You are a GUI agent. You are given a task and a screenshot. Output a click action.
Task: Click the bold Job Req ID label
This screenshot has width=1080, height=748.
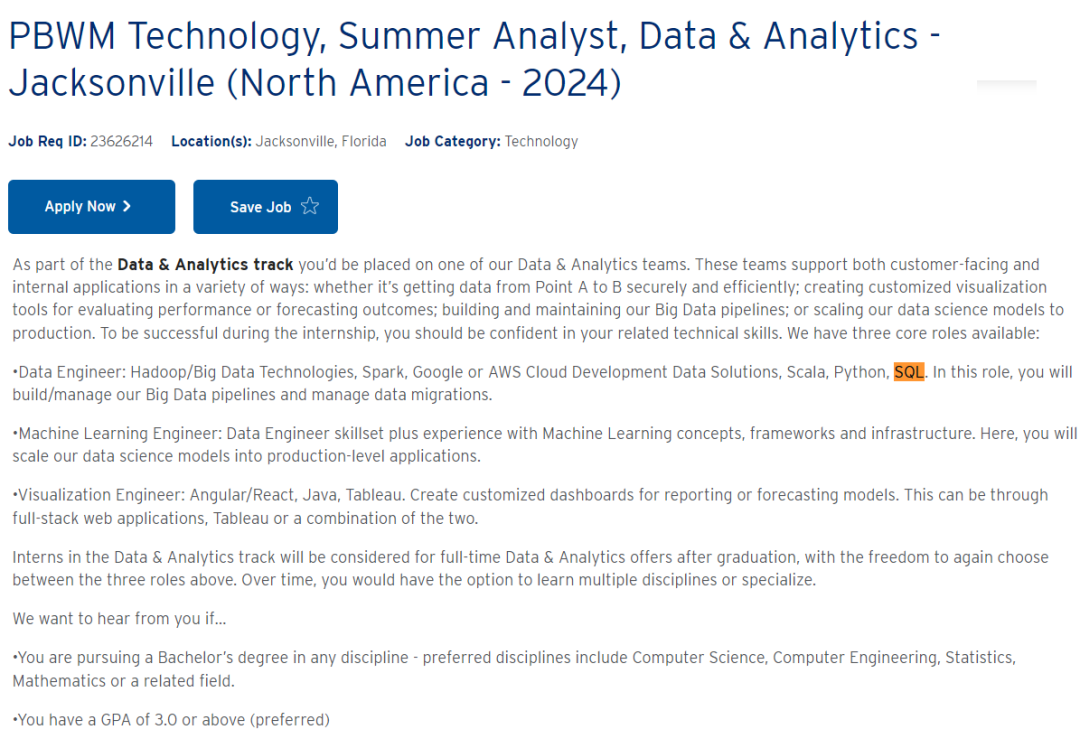47,141
